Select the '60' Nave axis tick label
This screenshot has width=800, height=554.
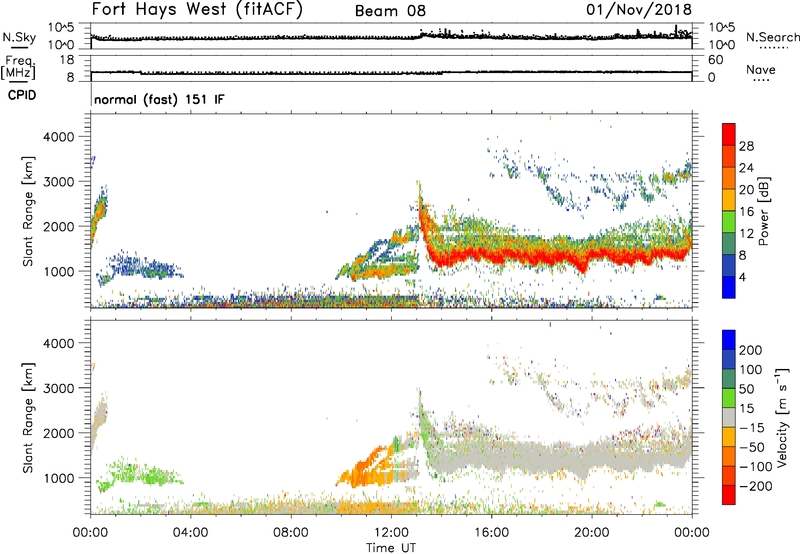pos(715,60)
